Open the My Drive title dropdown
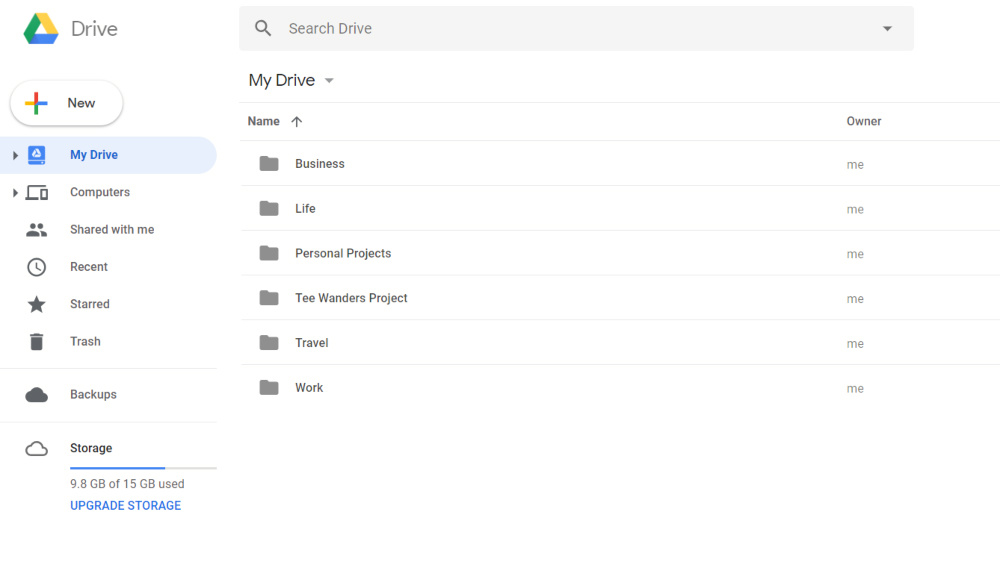 (329, 81)
